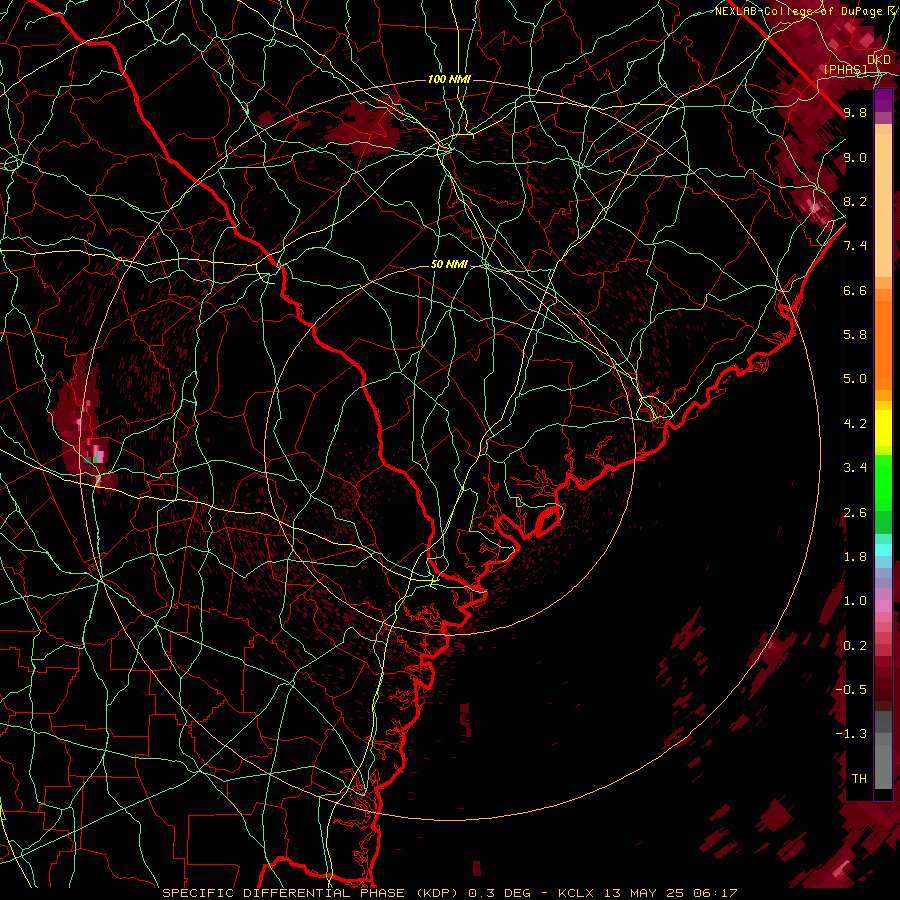This screenshot has height=900, width=900.
Task: Click the 50 NMI range ring label
Action: [449, 264]
